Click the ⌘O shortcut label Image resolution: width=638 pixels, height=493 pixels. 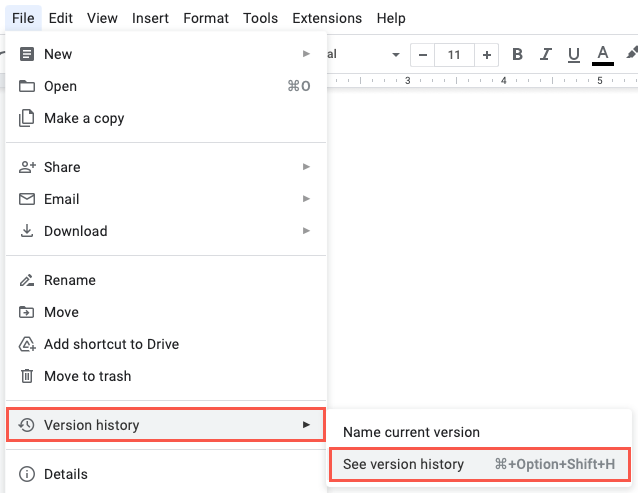point(299,86)
